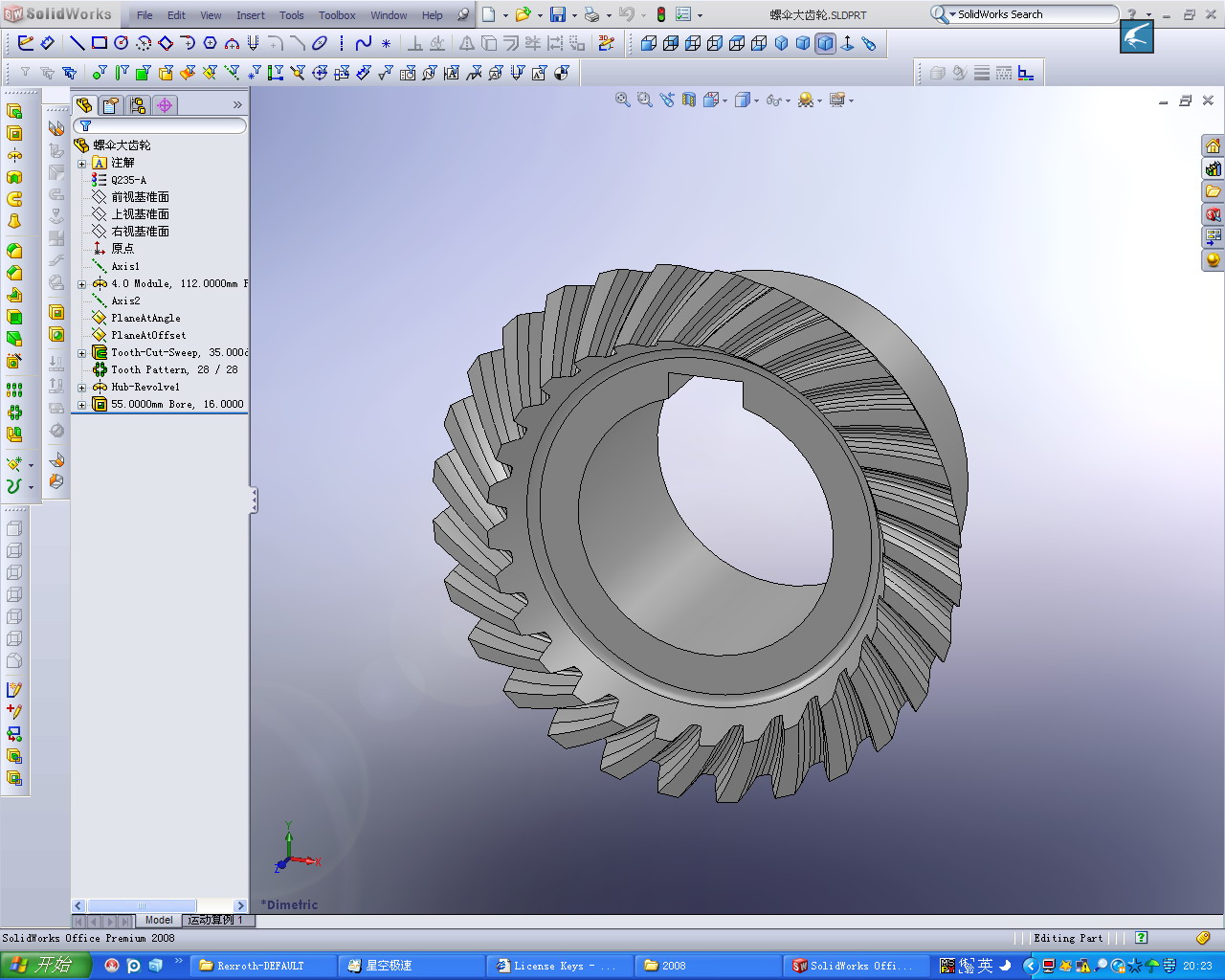Click the Model tab at bottom
Viewport: 1225px width, 980px height.
tap(158, 920)
